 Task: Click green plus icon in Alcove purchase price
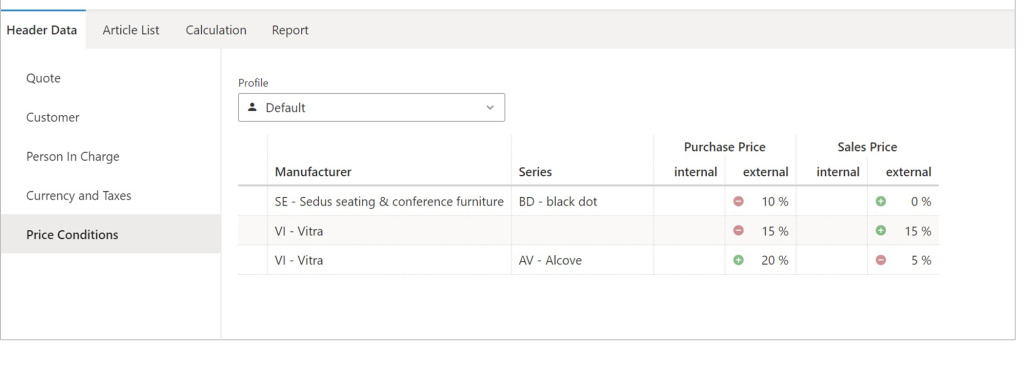tap(739, 260)
